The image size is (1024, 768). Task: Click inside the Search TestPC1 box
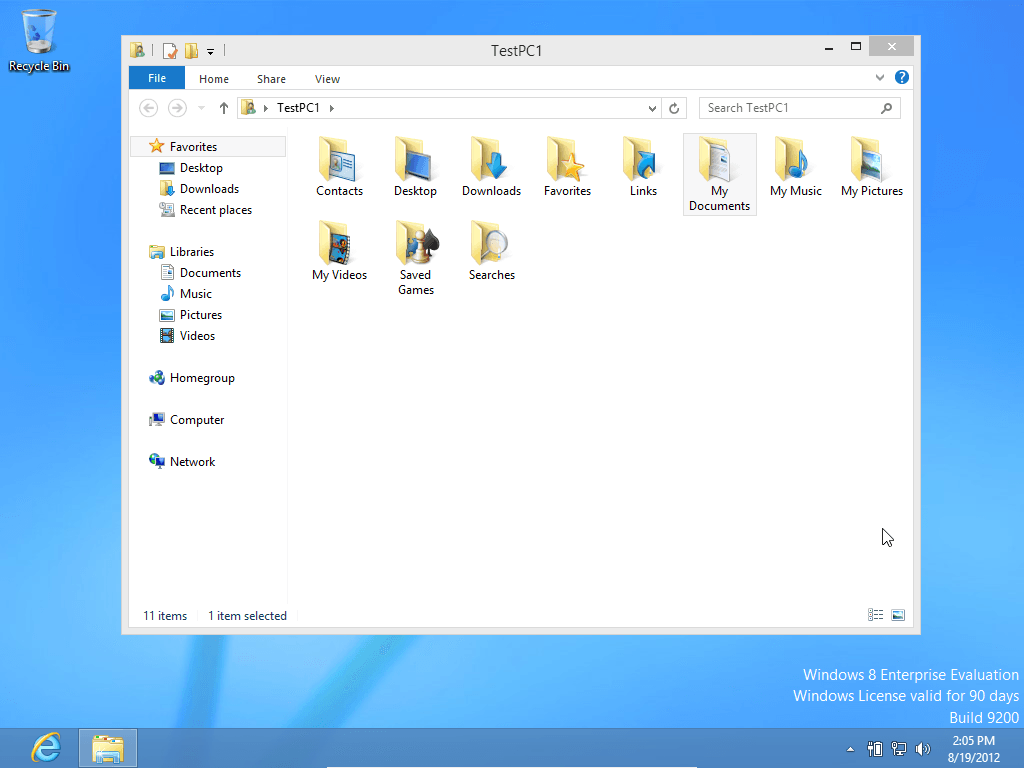[790, 107]
